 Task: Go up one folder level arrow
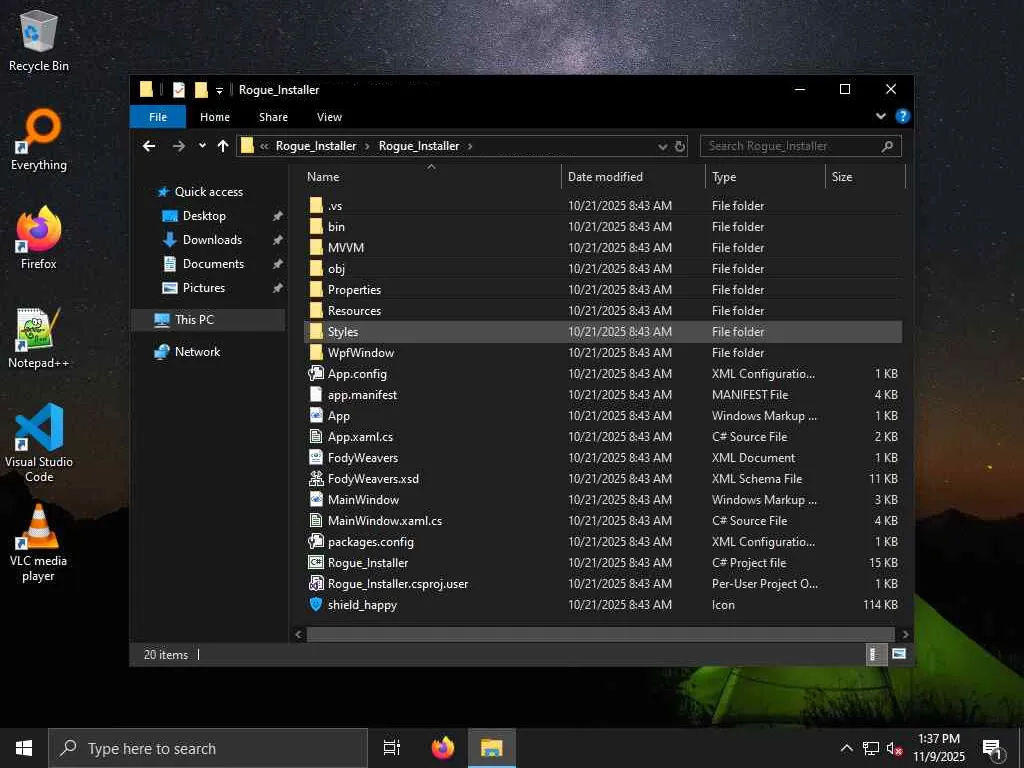(223, 146)
